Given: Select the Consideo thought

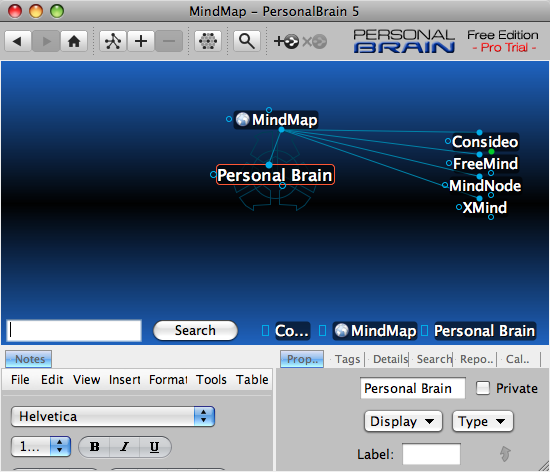Looking at the screenshot, I should pyautogui.click(x=485, y=142).
